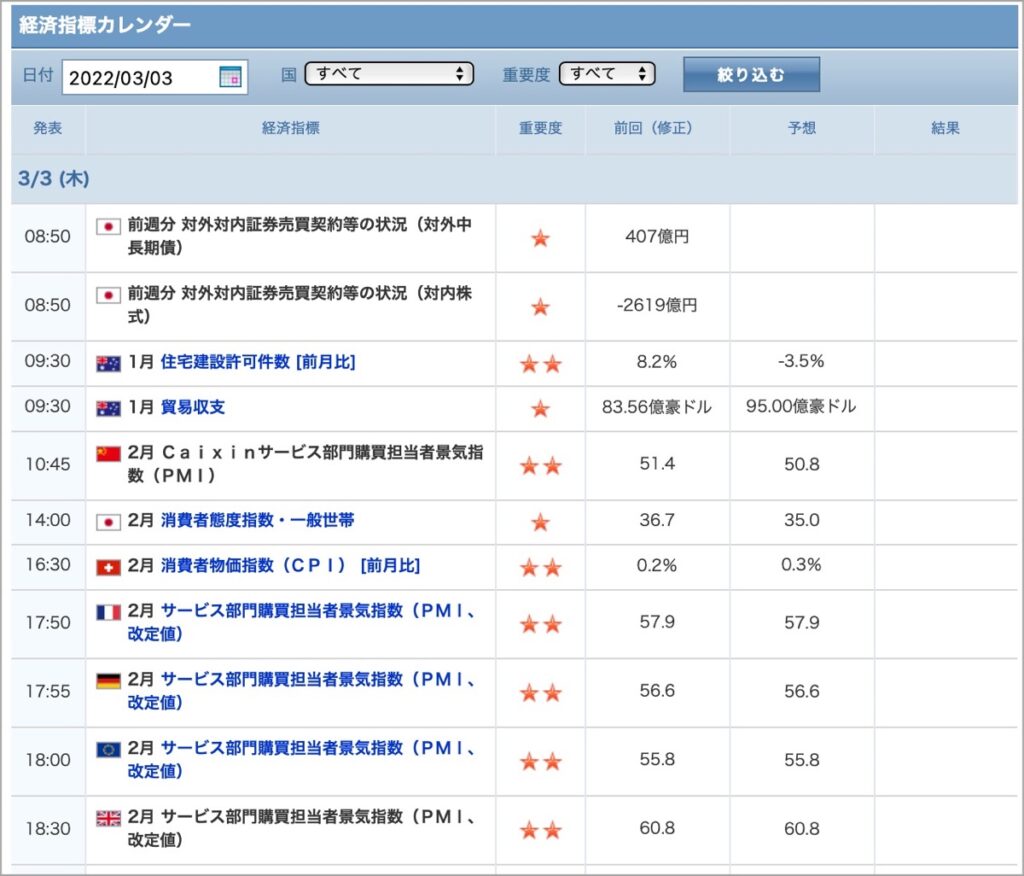The height and width of the screenshot is (876, 1024).
Task: Click the 絞り込む filter button
Action: (751, 74)
